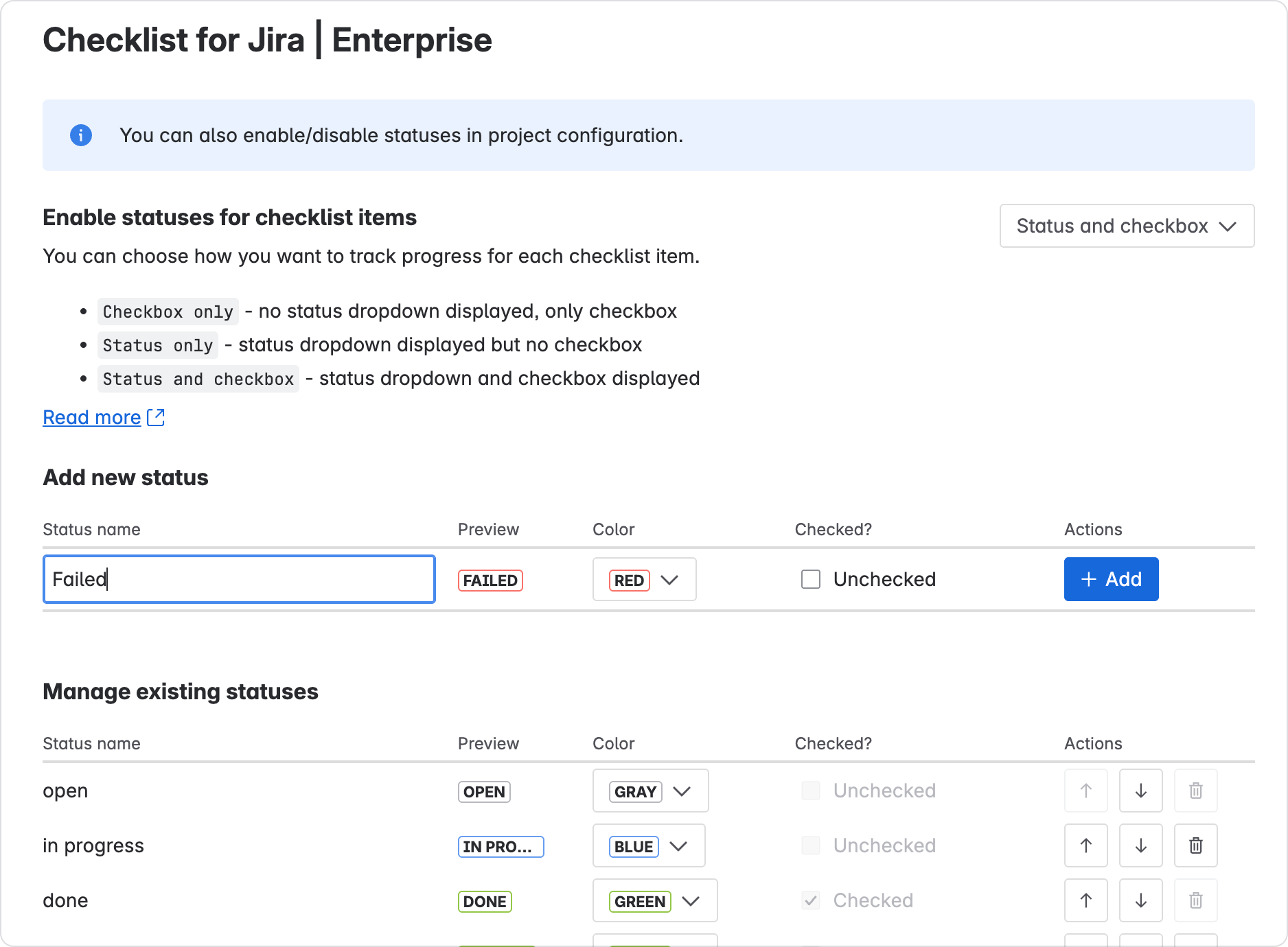This screenshot has width=1288, height=947.
Task: Click the 'in progress' status name
Action: pos(93,845)
